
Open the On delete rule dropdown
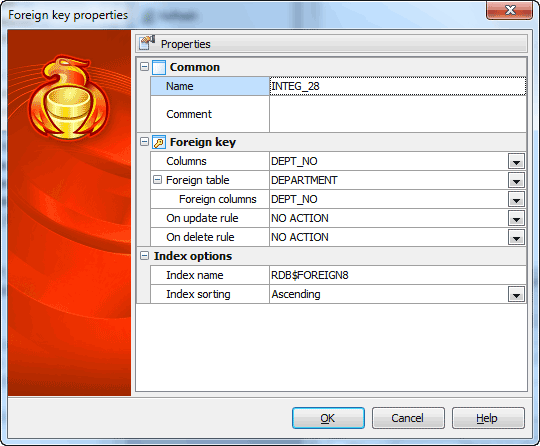[516, 237]
